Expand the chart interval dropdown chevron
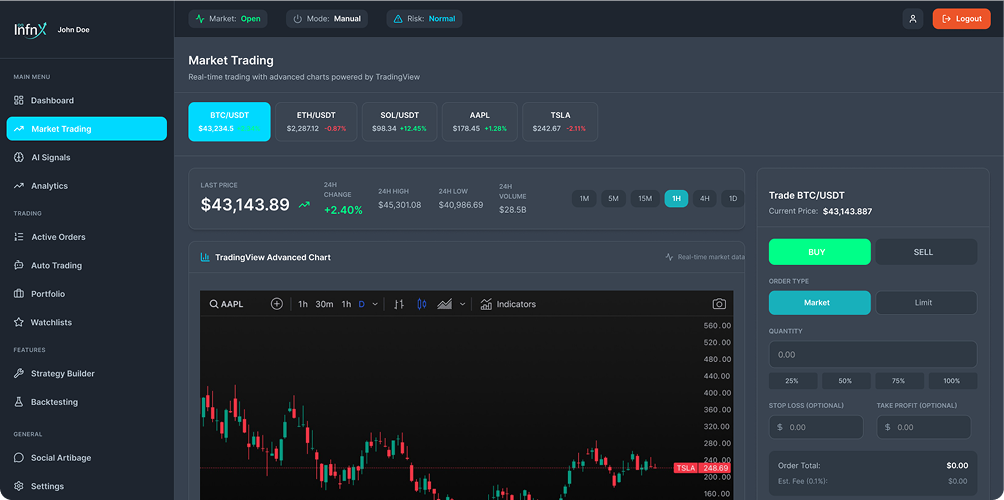Screen dimensions: 1004x500 [x=375, y=304]
